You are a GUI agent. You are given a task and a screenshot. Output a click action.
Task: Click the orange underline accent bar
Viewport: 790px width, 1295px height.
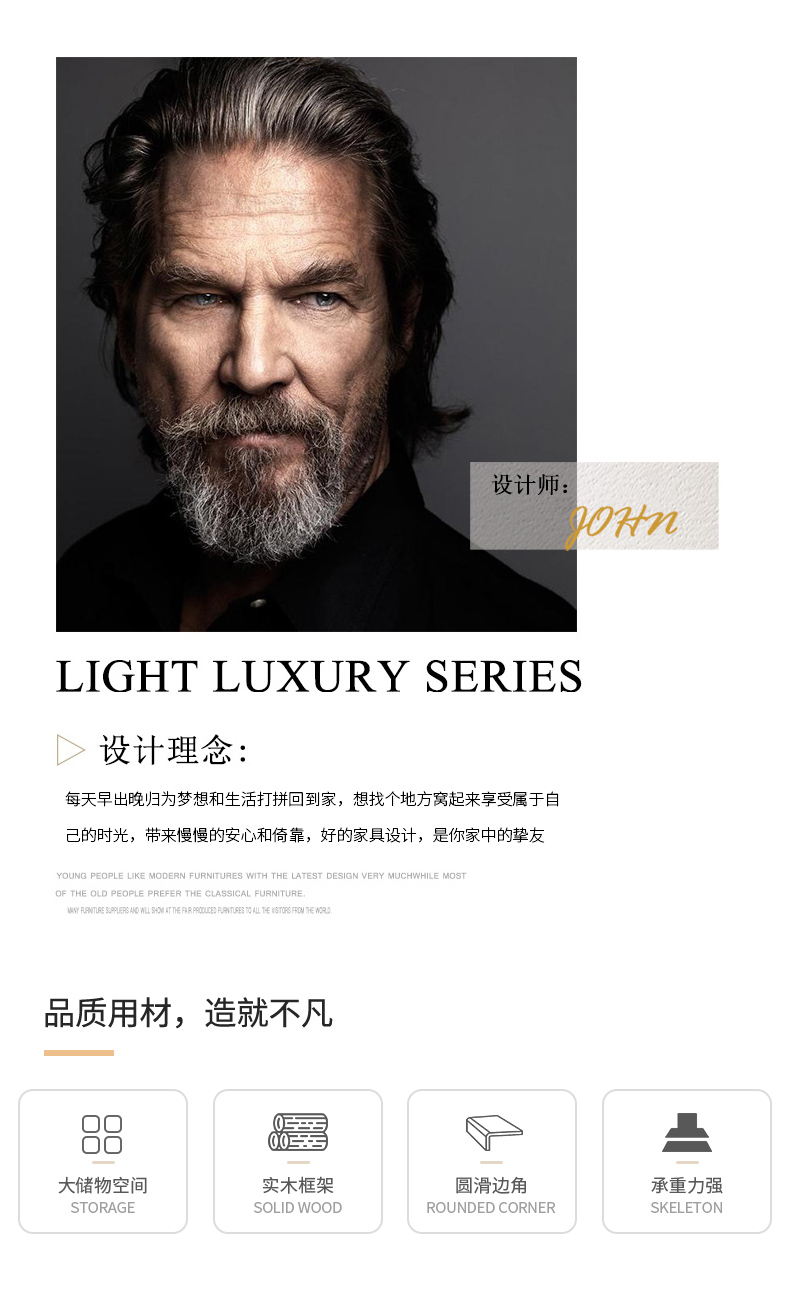coord(79,1052)
